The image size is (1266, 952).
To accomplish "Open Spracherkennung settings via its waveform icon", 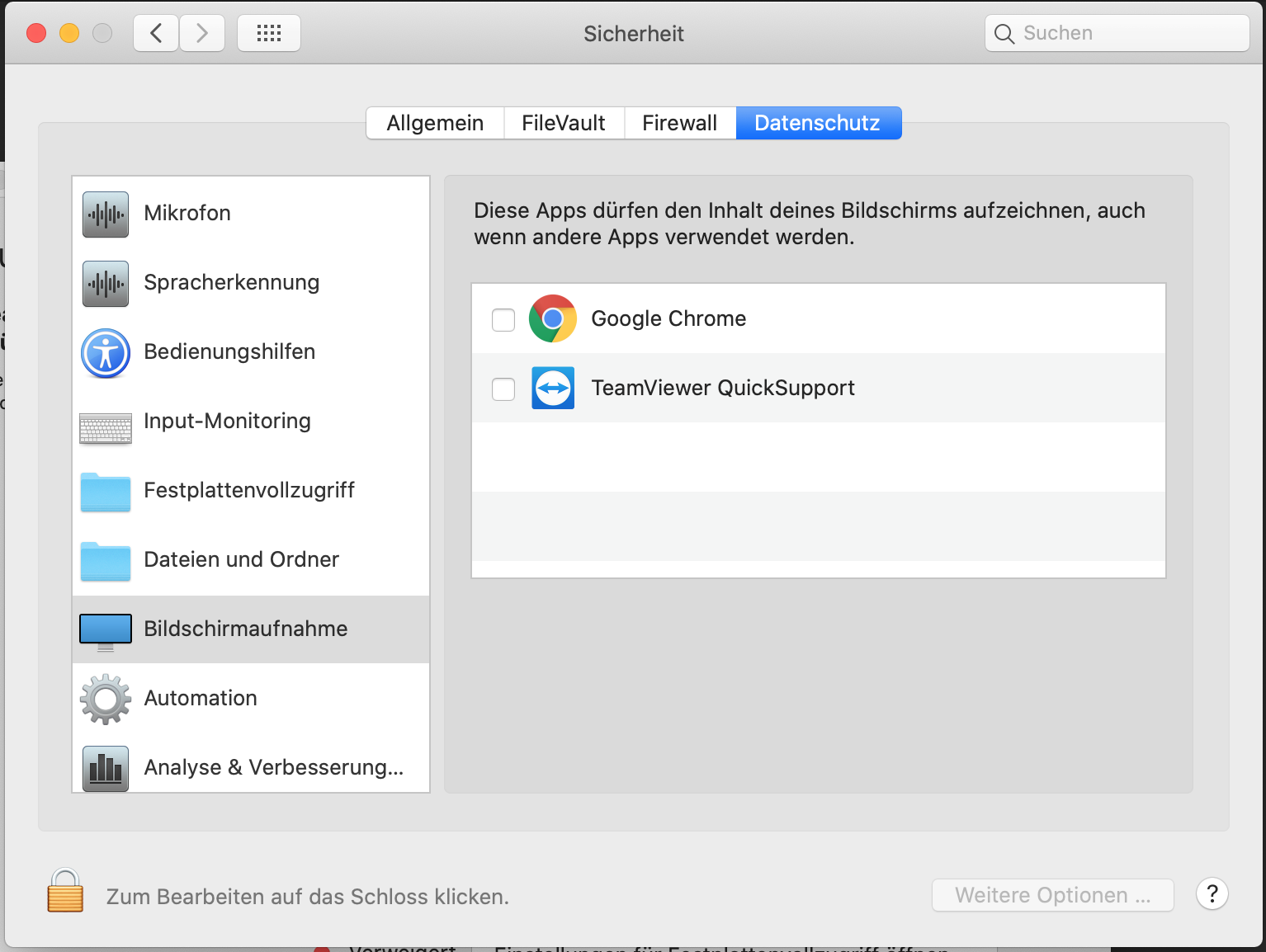I will (x=105, y=283).
